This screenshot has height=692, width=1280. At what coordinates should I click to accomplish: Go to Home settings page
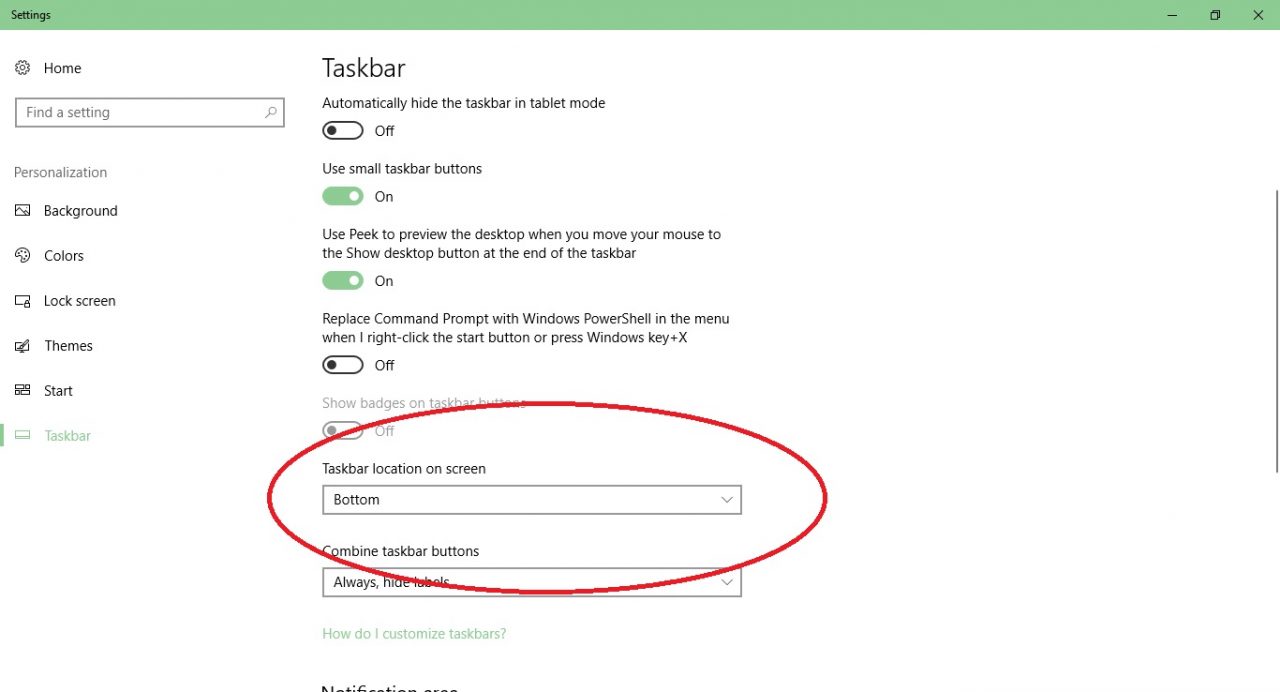[62, 68]
